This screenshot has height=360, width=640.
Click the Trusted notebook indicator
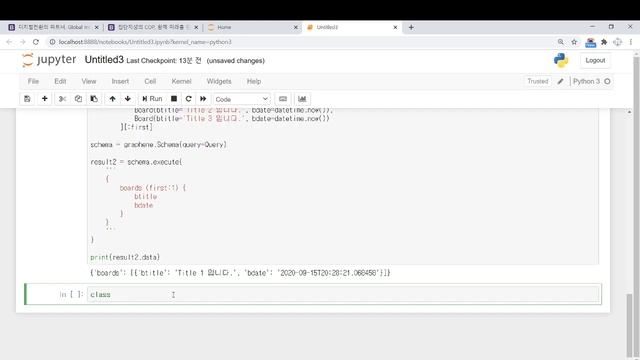click(x=538, y=81)
